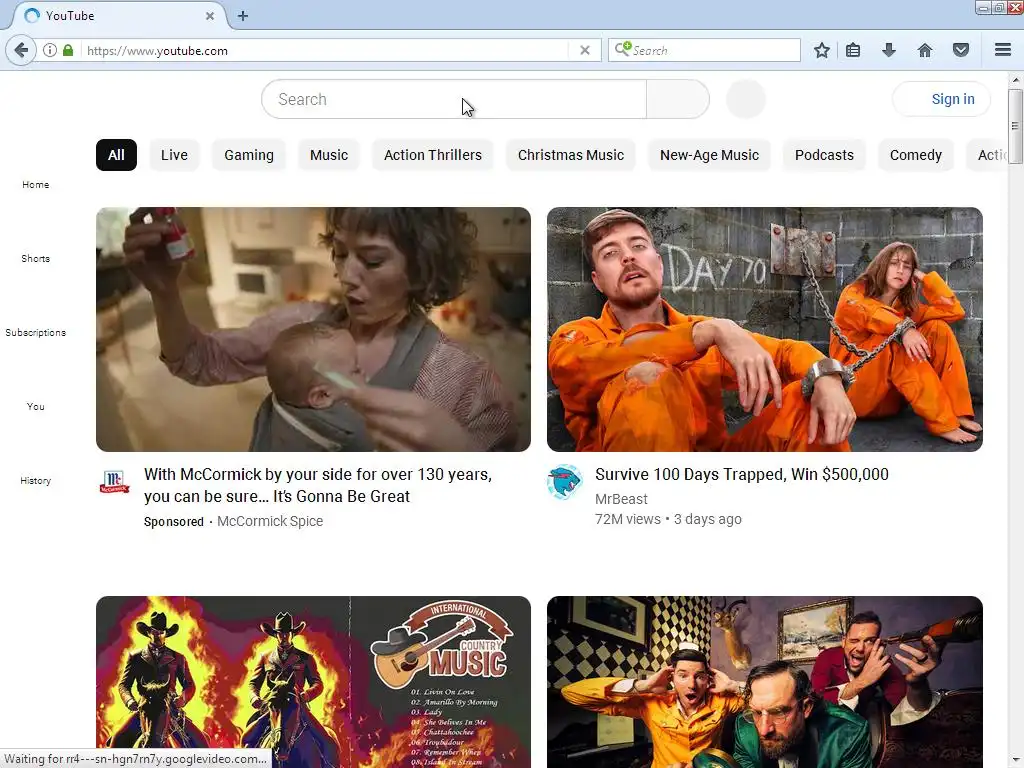The width and height of the screenshot is (1024, 768).
Task: Open thumbnail with men in colorful suits
Action: coord(765,682)
